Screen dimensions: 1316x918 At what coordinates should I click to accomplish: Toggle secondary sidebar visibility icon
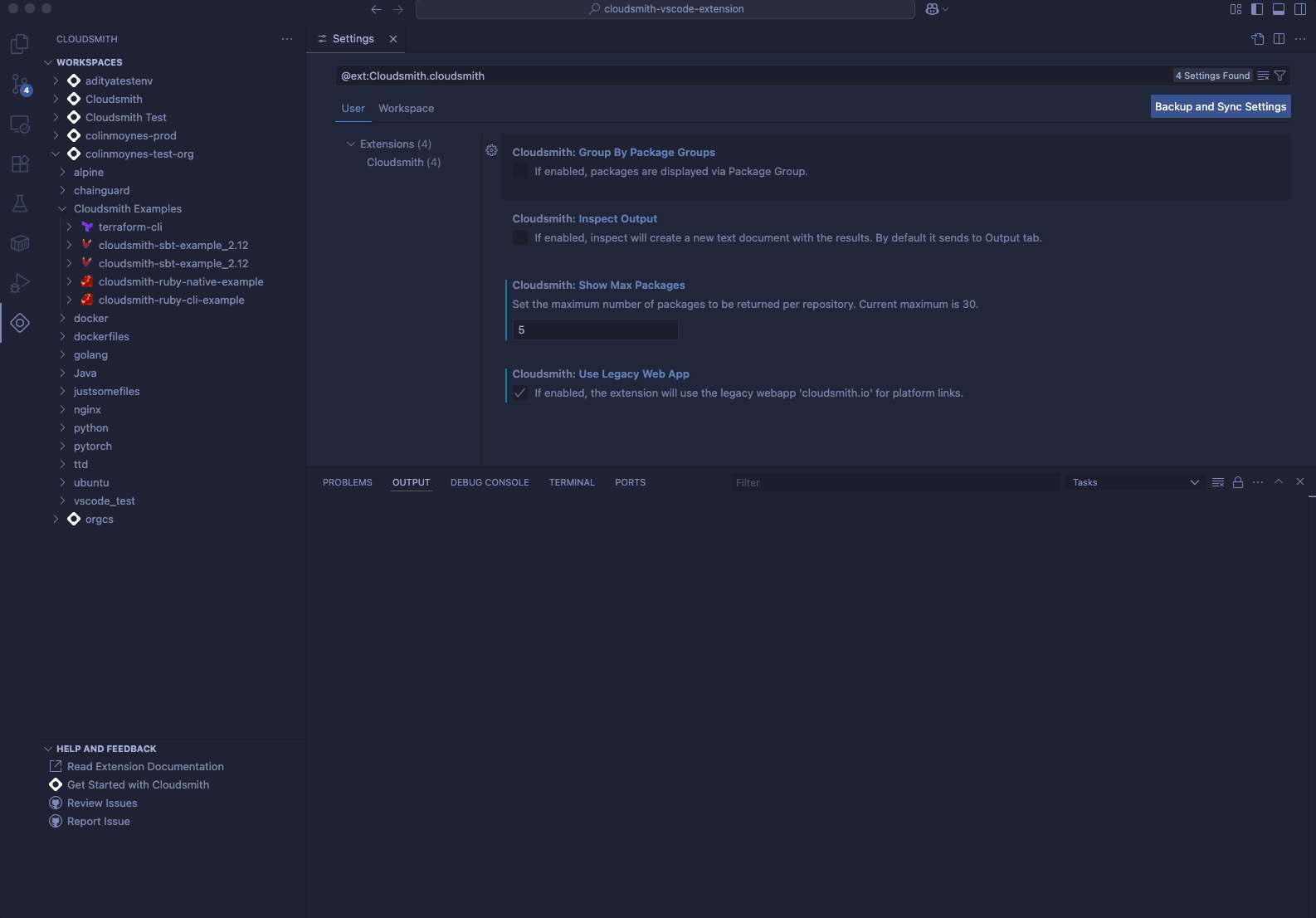tap(1300, 9)
